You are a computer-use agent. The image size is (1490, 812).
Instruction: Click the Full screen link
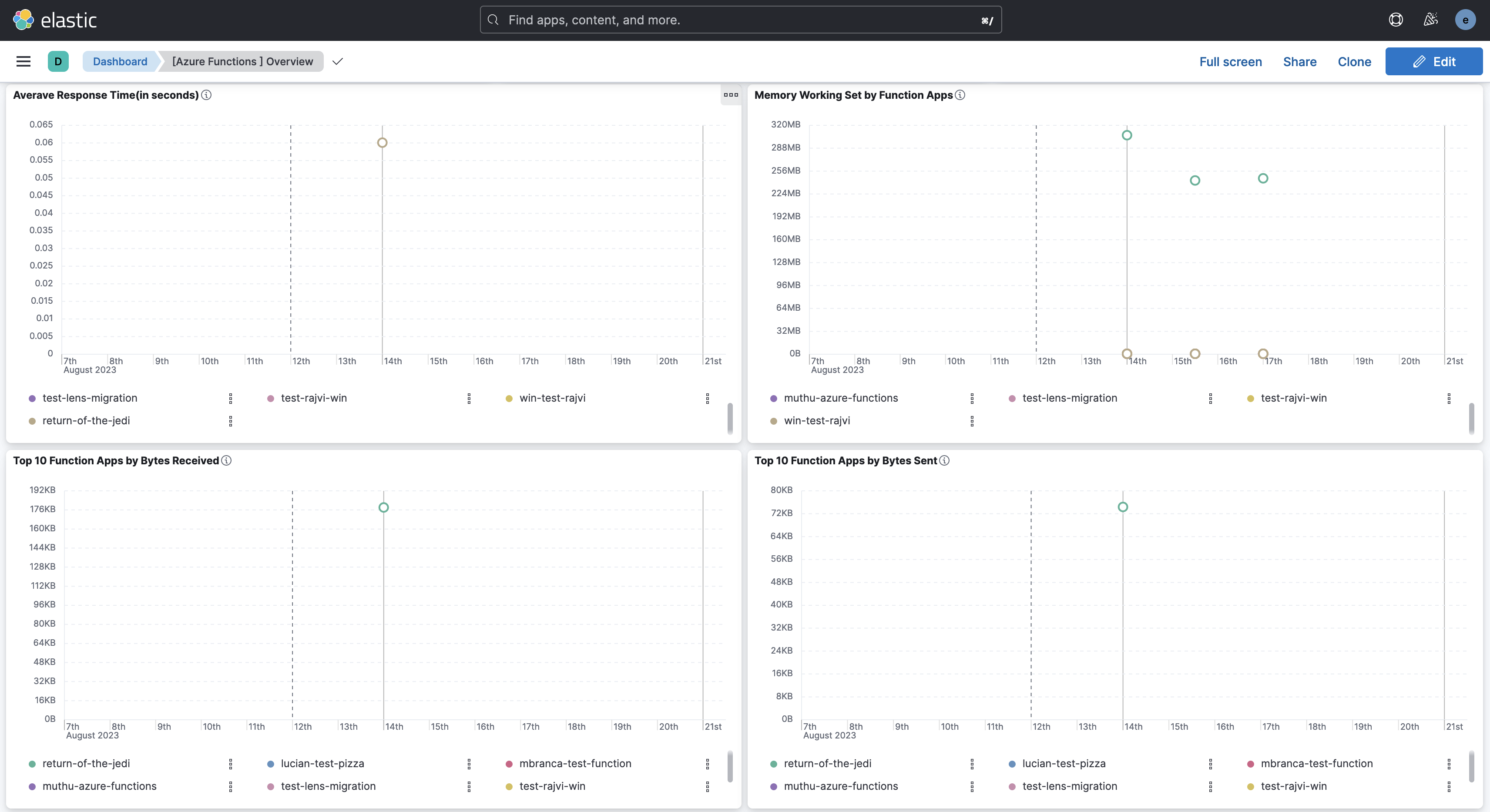(1230, 61)
